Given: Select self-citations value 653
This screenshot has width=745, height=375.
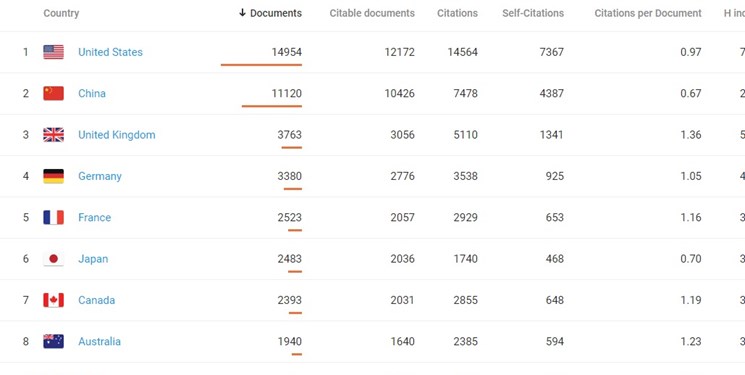Looking at the screenshot, I should (554, 217).
